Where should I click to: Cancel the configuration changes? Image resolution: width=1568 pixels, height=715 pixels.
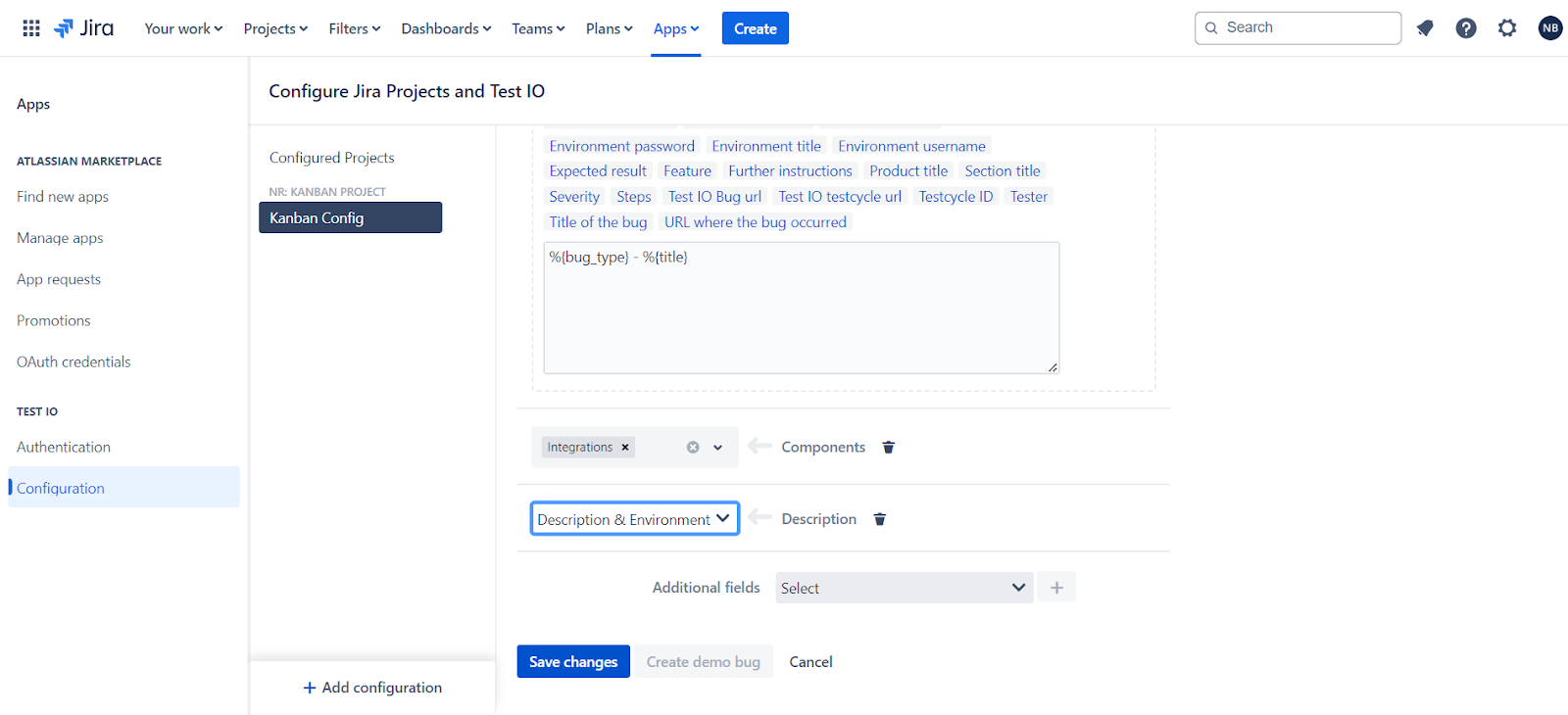point(811,662)
